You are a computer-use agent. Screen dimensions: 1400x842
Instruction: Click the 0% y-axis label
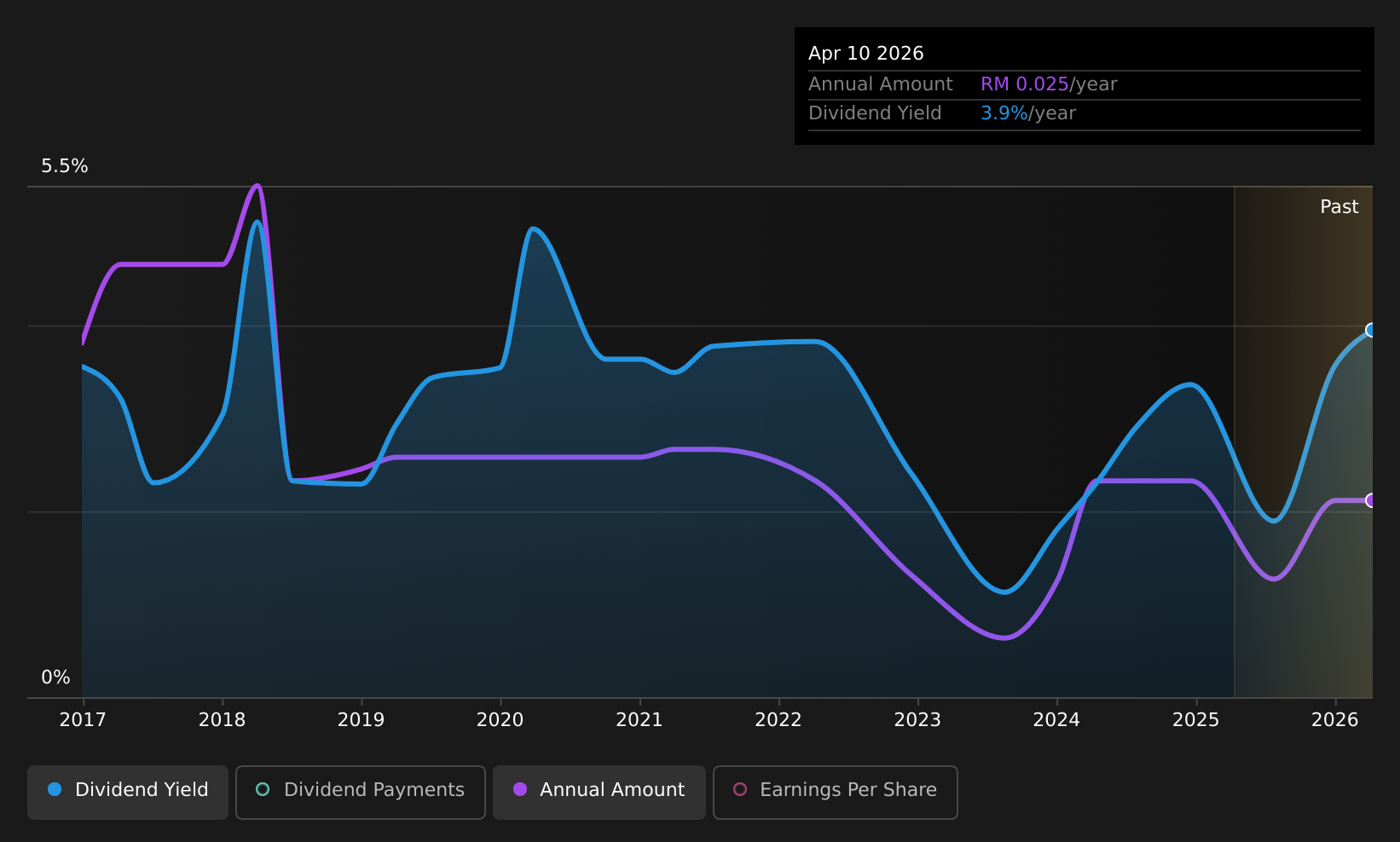click(55, 678)
